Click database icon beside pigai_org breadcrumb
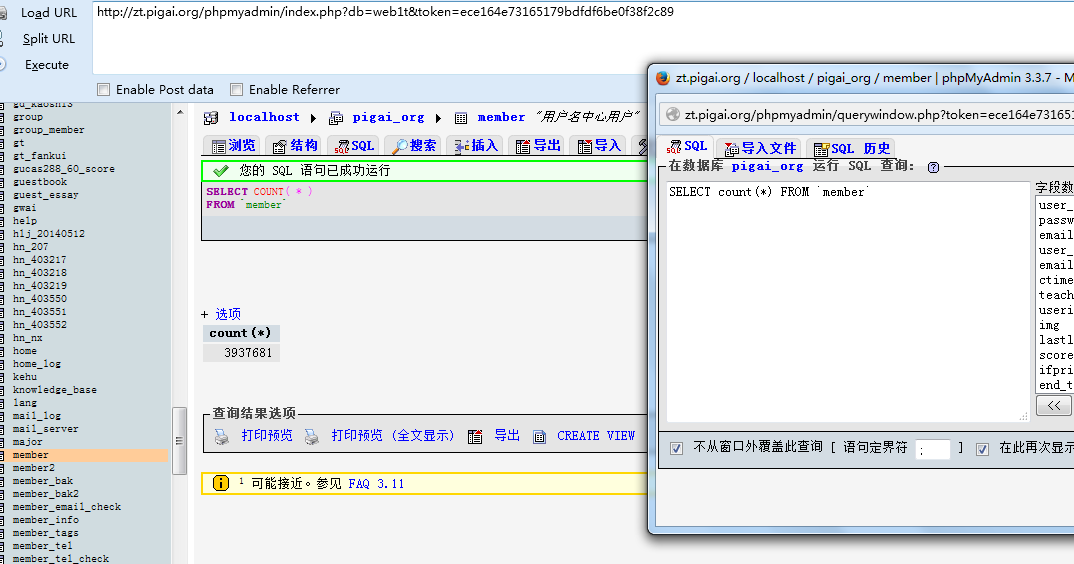 coord(336,118)
